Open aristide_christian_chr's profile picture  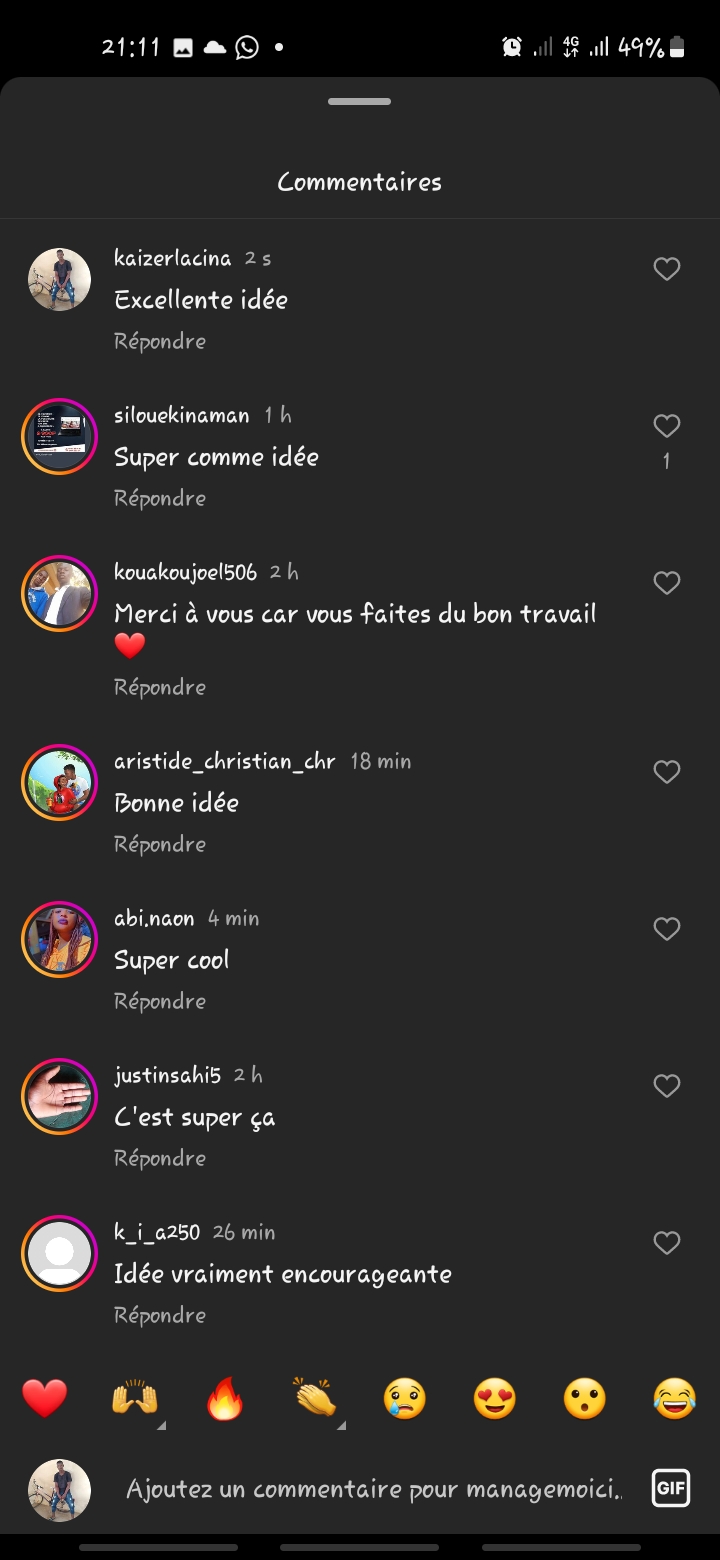coord(59,782)
